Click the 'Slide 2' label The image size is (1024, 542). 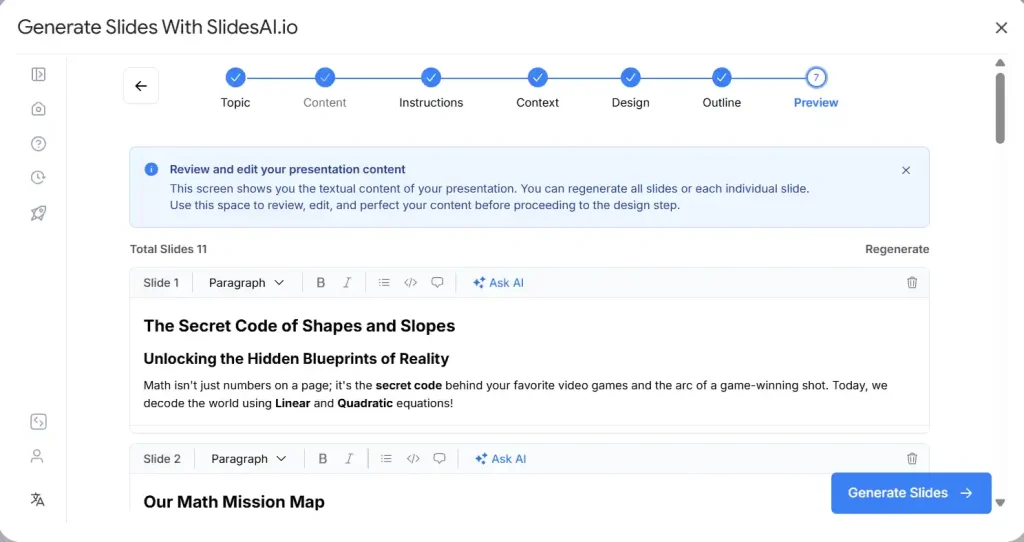[x=162, y=459]
